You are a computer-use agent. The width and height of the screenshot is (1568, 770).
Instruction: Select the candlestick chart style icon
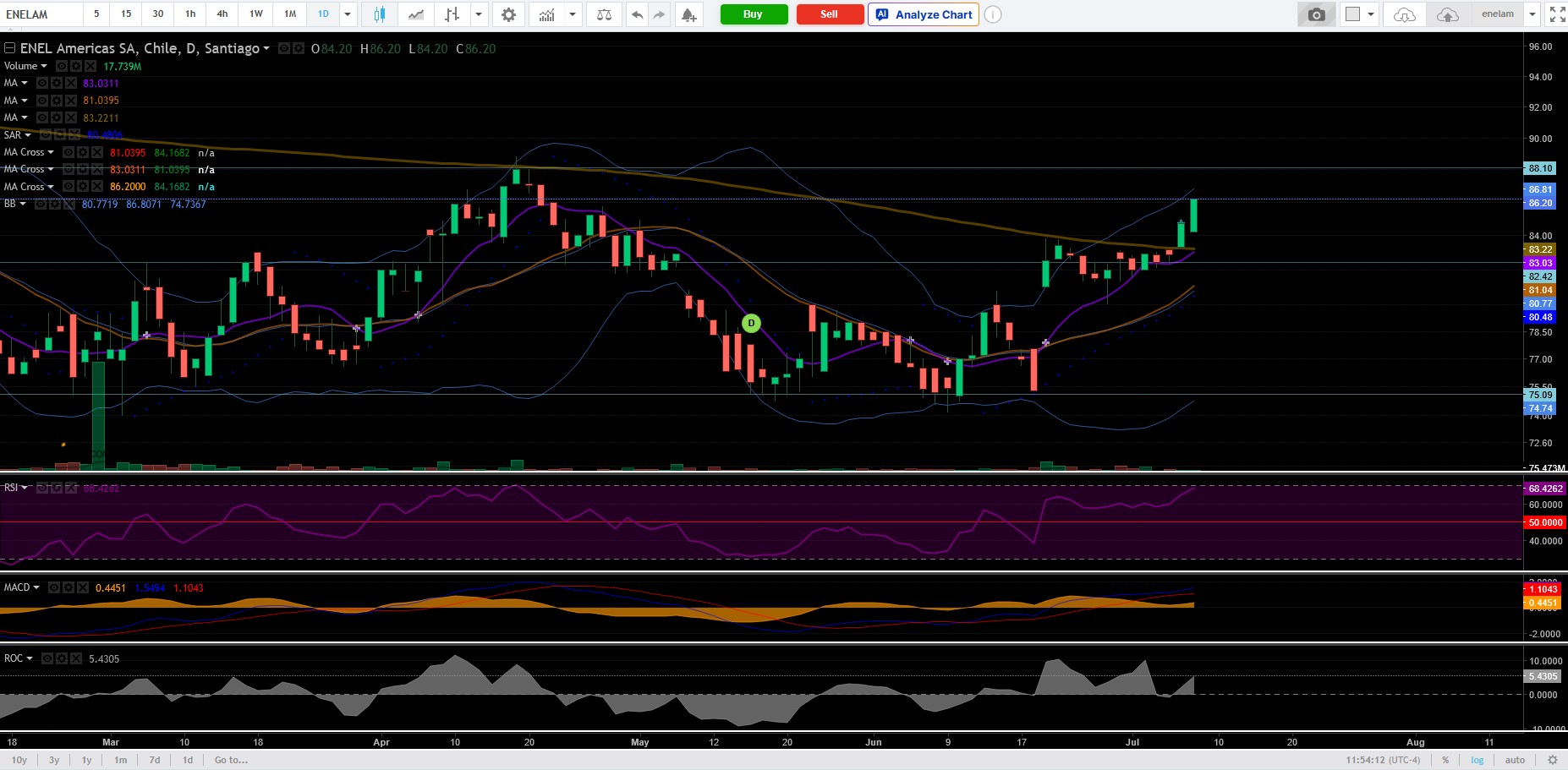pos(380,14)
